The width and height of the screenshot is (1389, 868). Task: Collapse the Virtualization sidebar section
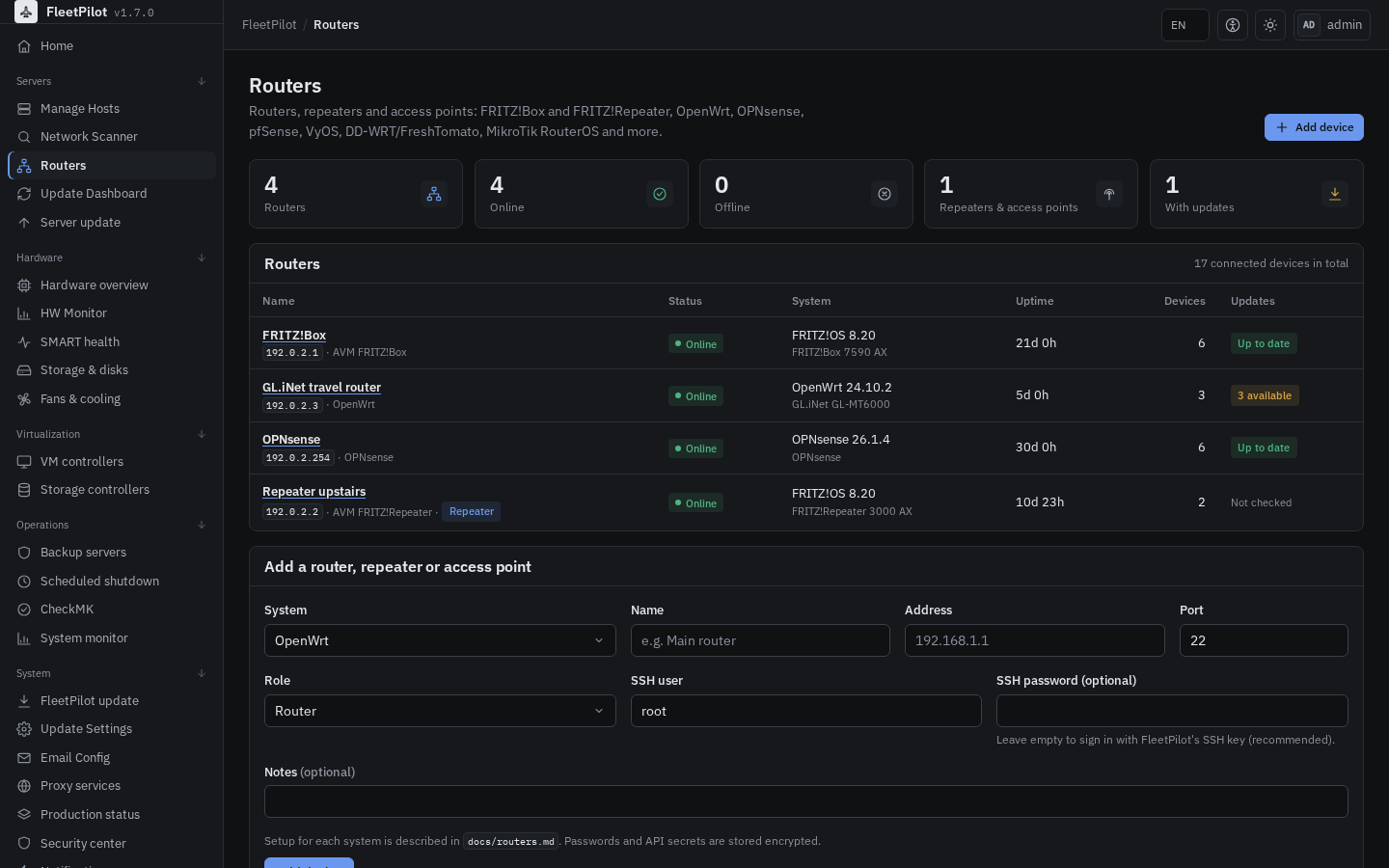pyautogui.click(x=202, y=434)
